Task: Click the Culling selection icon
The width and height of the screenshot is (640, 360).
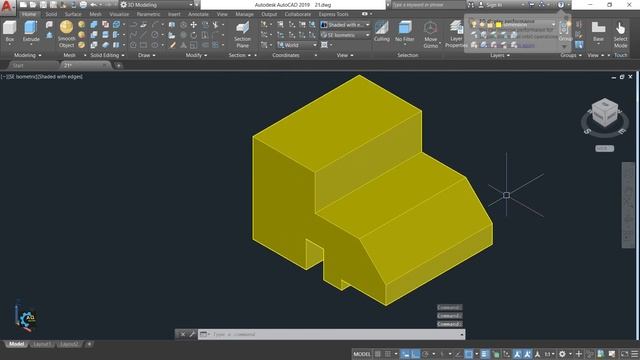Action: 382,31
